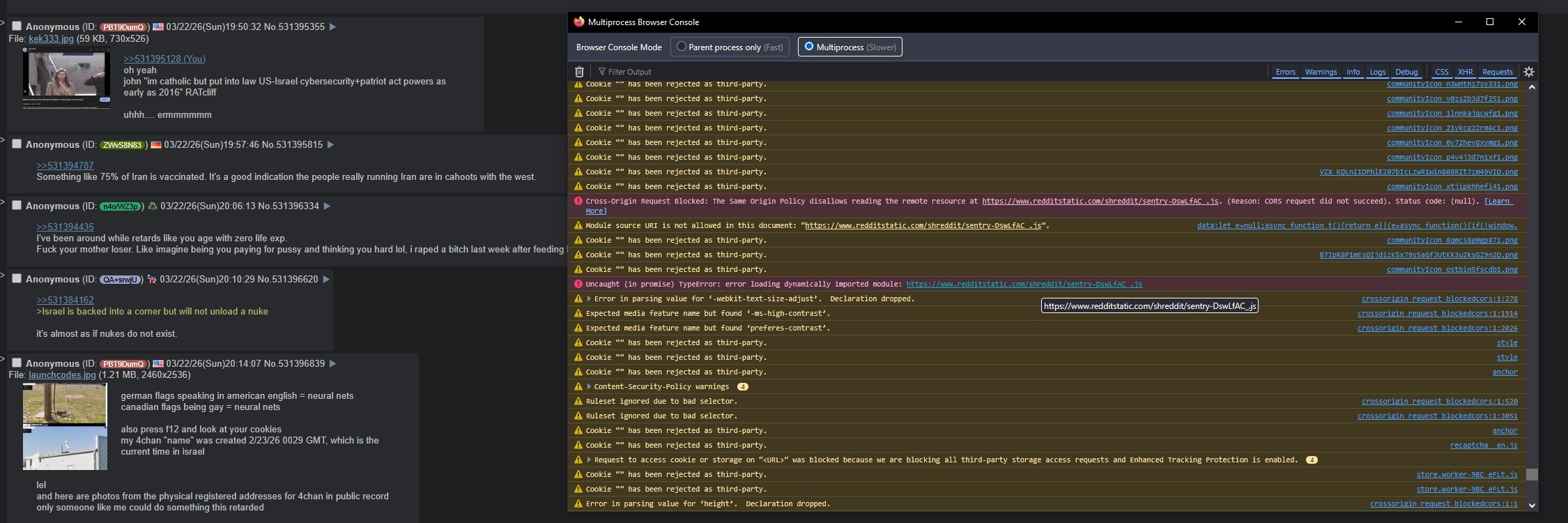The width and height of the screenshot is (1568, 523).
Task: Open the redditstatic URL in the Uncaught TypeError row
Action: coord(1024,285)
